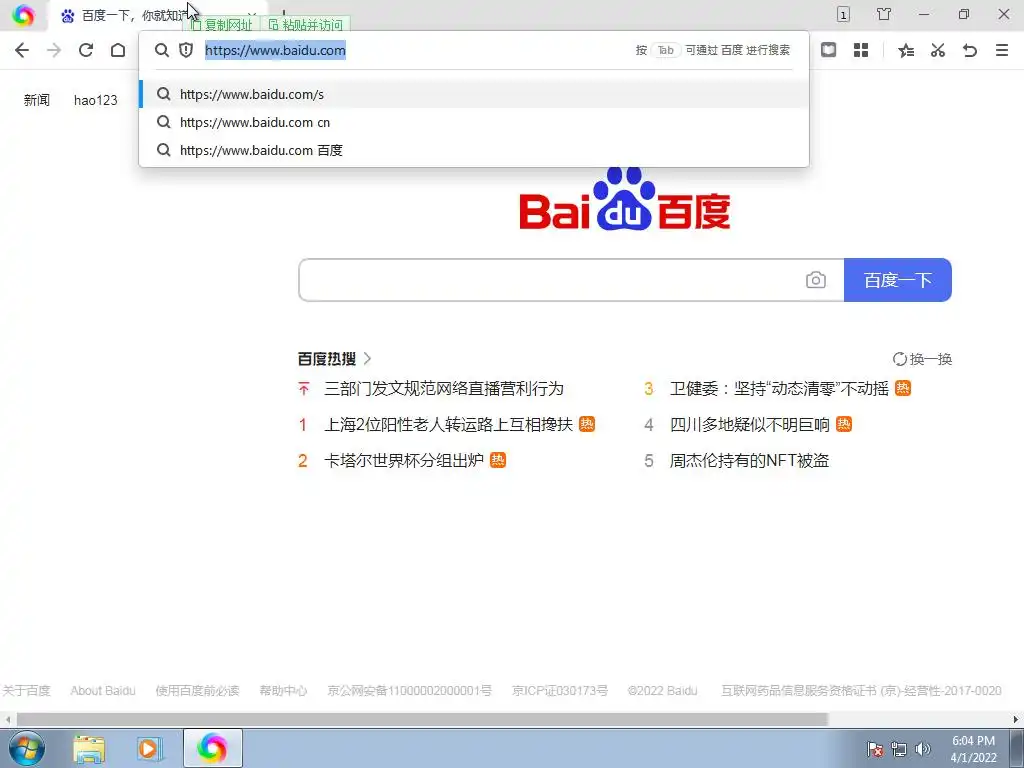
Task: Click the horizontal scrollbar thumb
Action: (x=422, y=719)
